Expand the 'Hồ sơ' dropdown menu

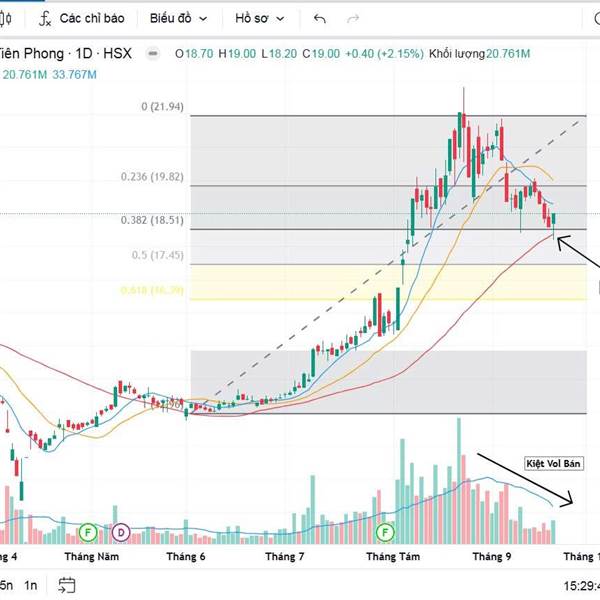tap(260, 18)
